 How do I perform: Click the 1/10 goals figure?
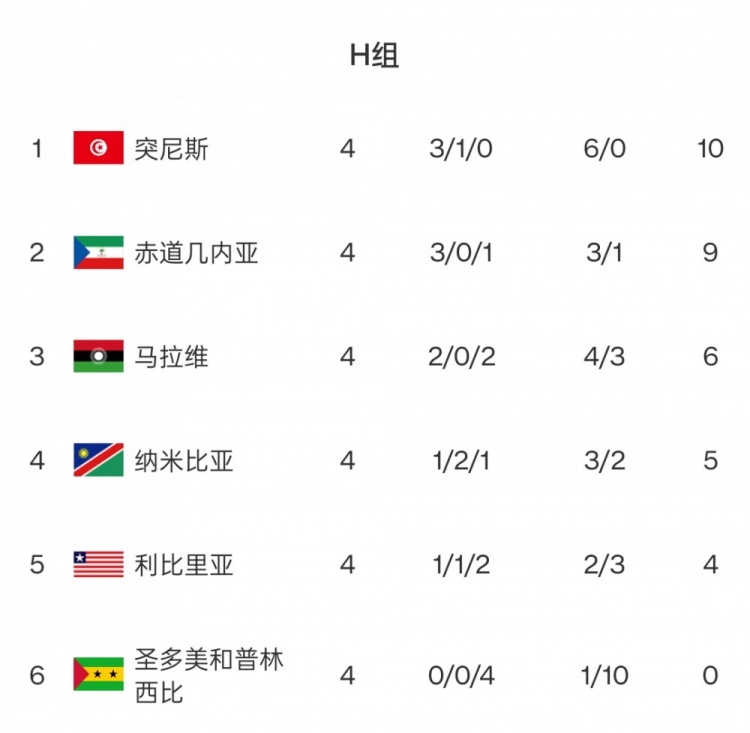point(604,676)
